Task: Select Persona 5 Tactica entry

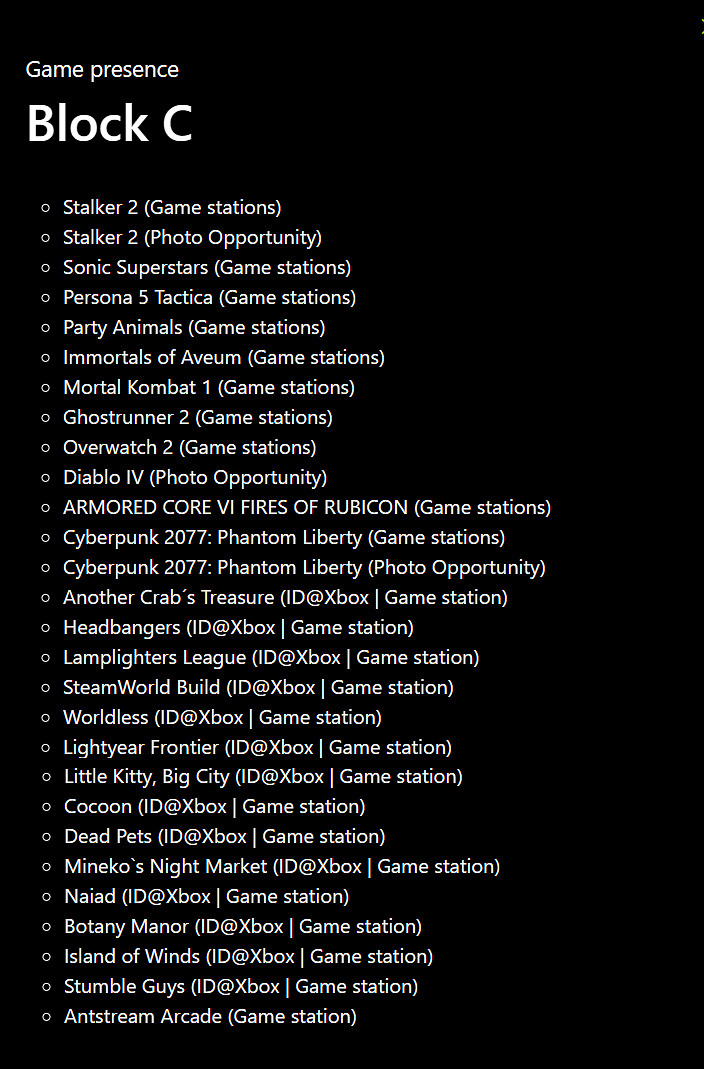Action: pyautogui.click(x=209, y=298)
